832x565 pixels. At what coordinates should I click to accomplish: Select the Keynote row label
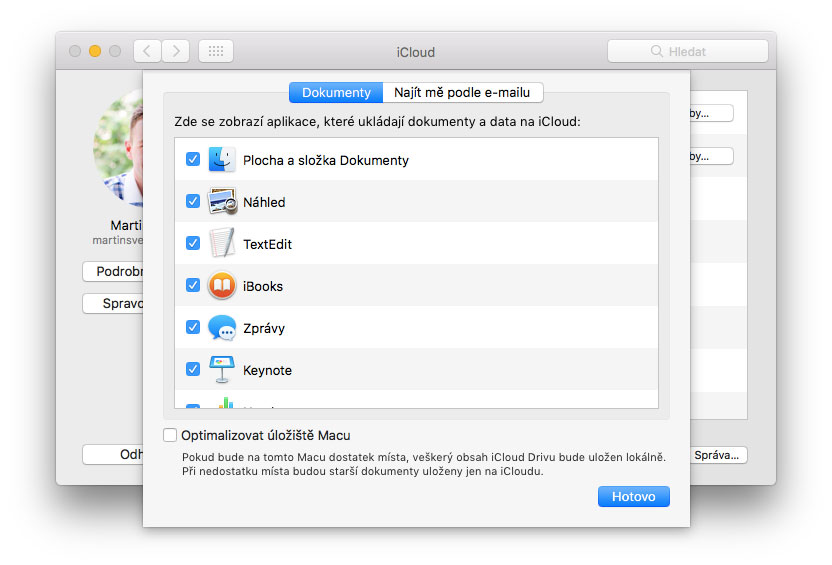point(267,370)
